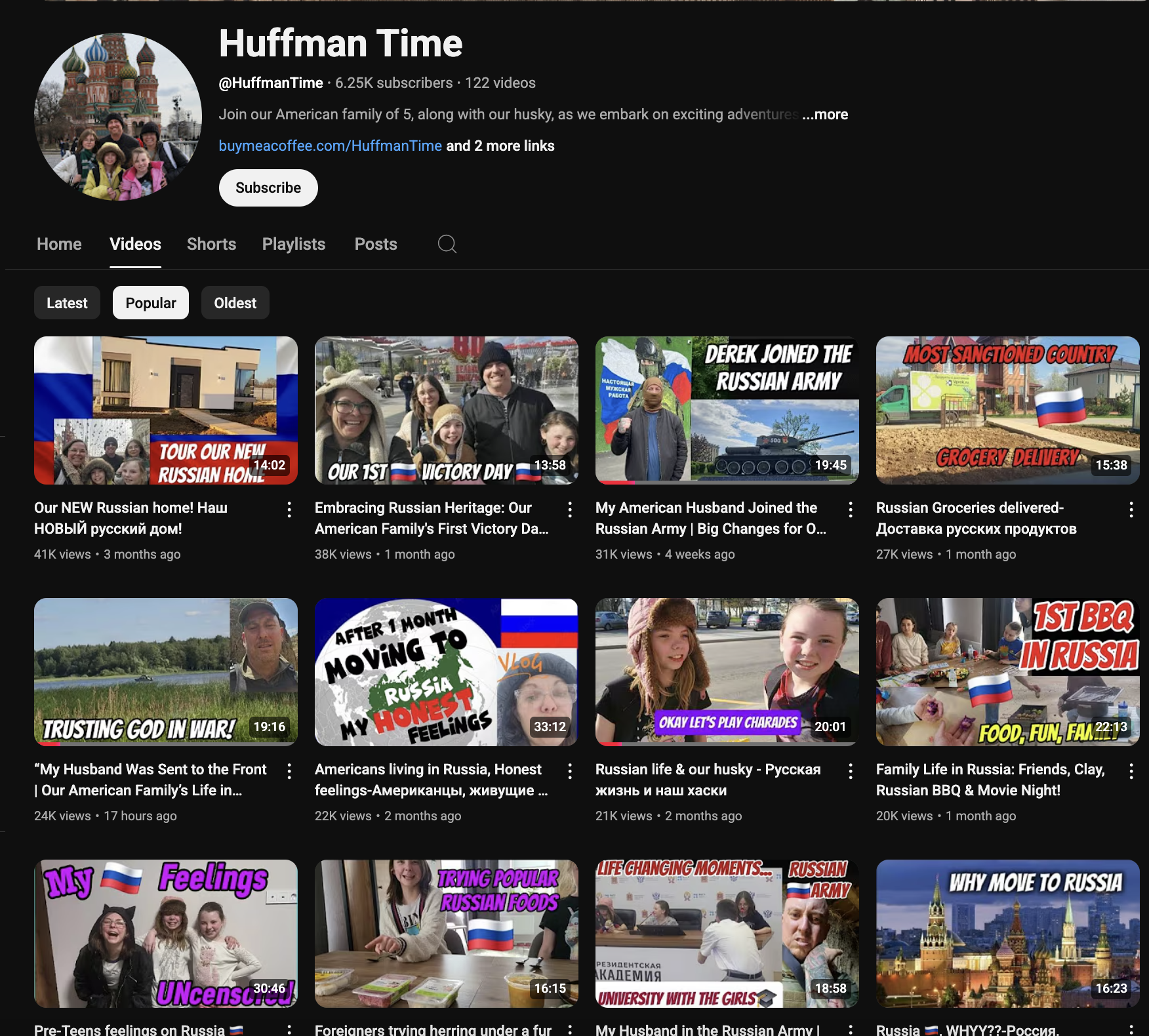The width and height of the screenshot is (1149, 1036).
Task: Open options menu for 'Russian Groceries delivered' video
Action: pyautogui.click(x=1131, y=509)
